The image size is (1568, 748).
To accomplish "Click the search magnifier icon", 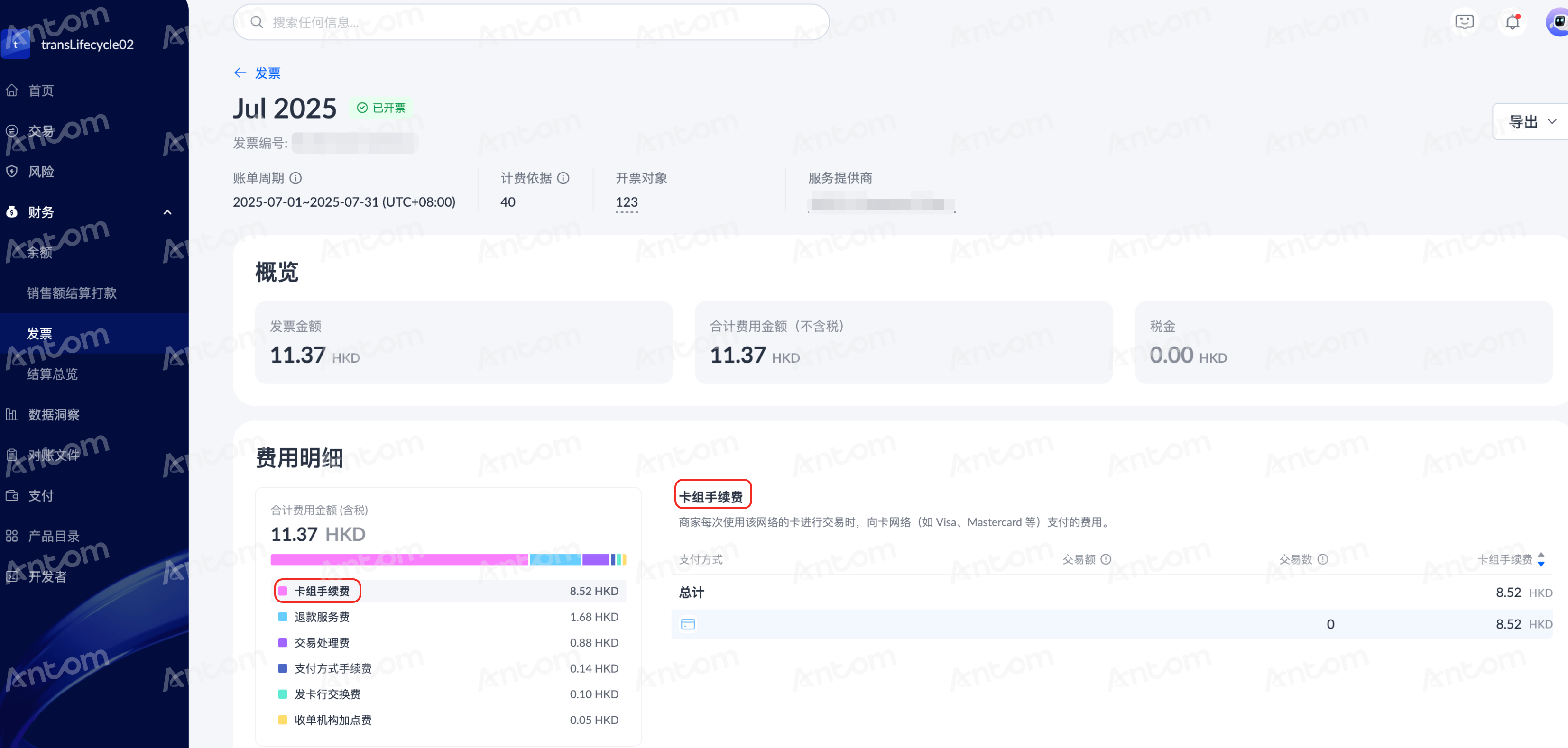I will pos(257,22).
